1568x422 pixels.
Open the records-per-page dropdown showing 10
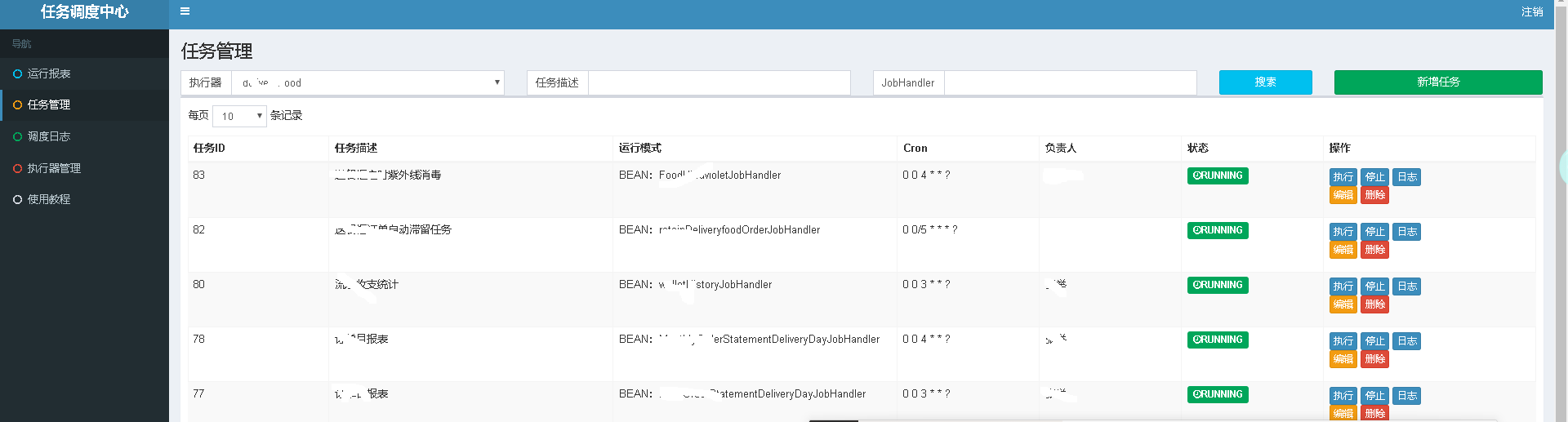(239, 116)
